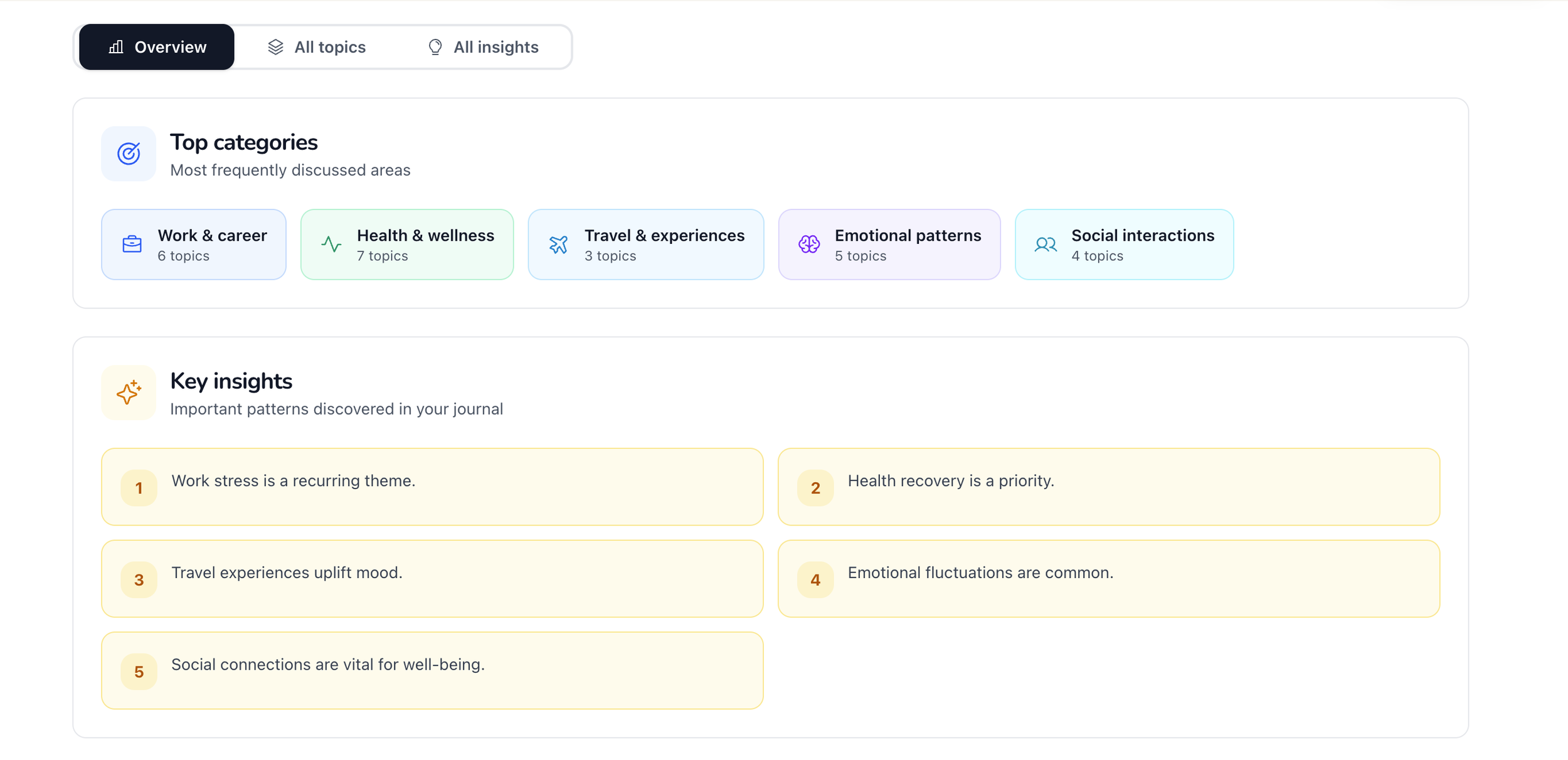
Task: Click the layers icon in All topics tab
Action: point(275,47)
